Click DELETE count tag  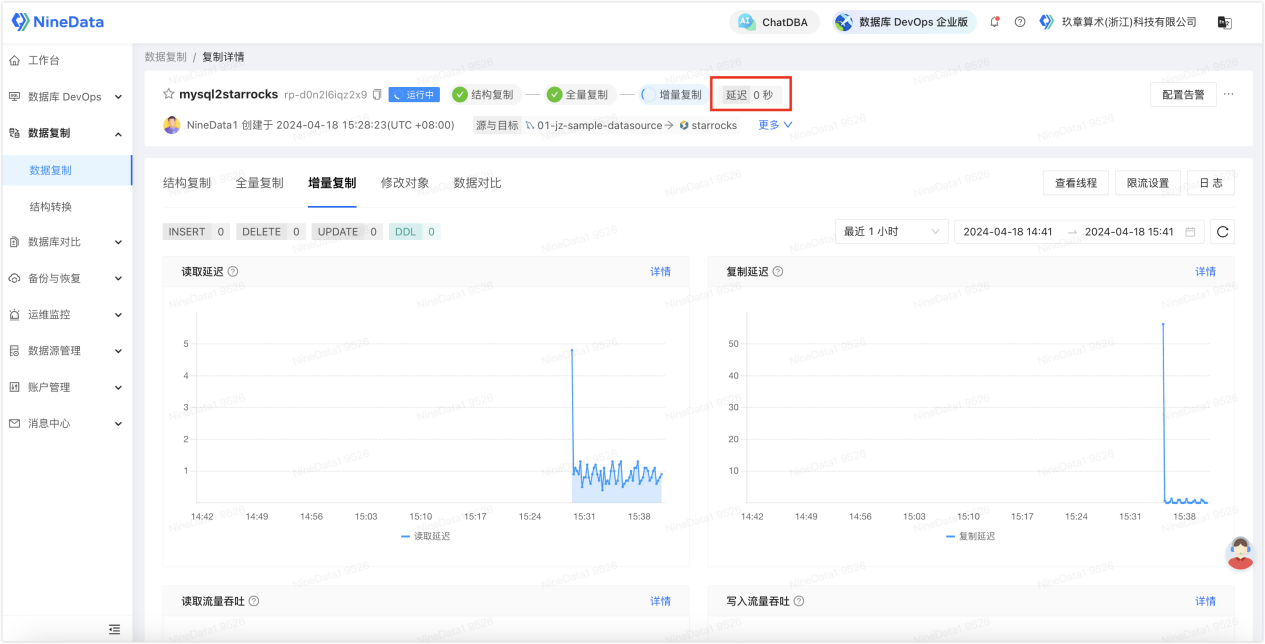click(270, 231)
